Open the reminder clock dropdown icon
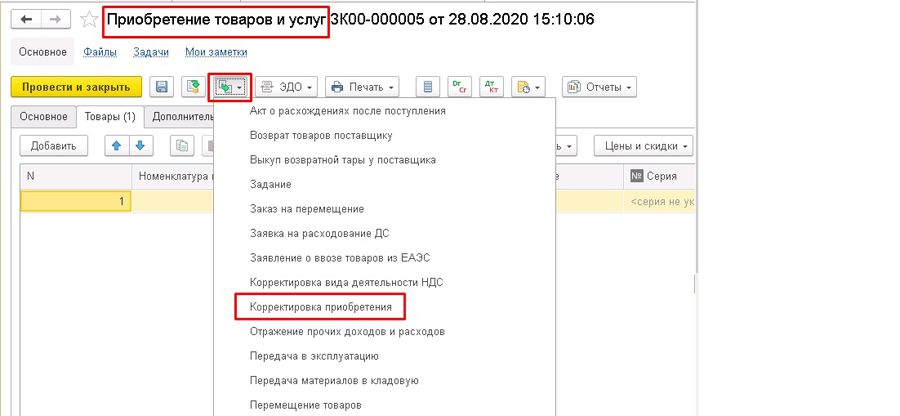The image size is (900, 416). coord(528,87)
